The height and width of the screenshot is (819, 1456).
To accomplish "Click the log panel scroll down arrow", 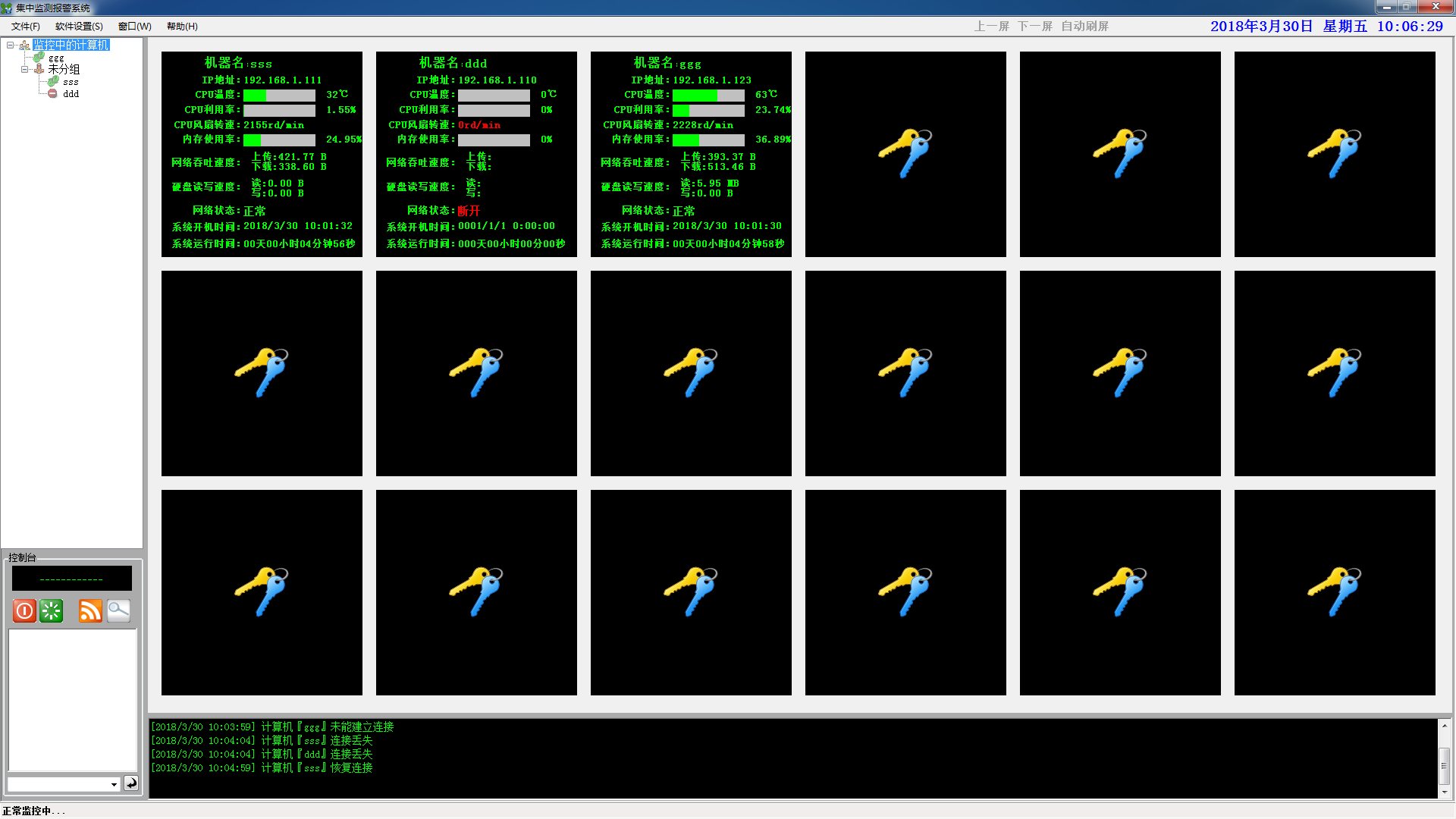I will tap(1444, 792).
